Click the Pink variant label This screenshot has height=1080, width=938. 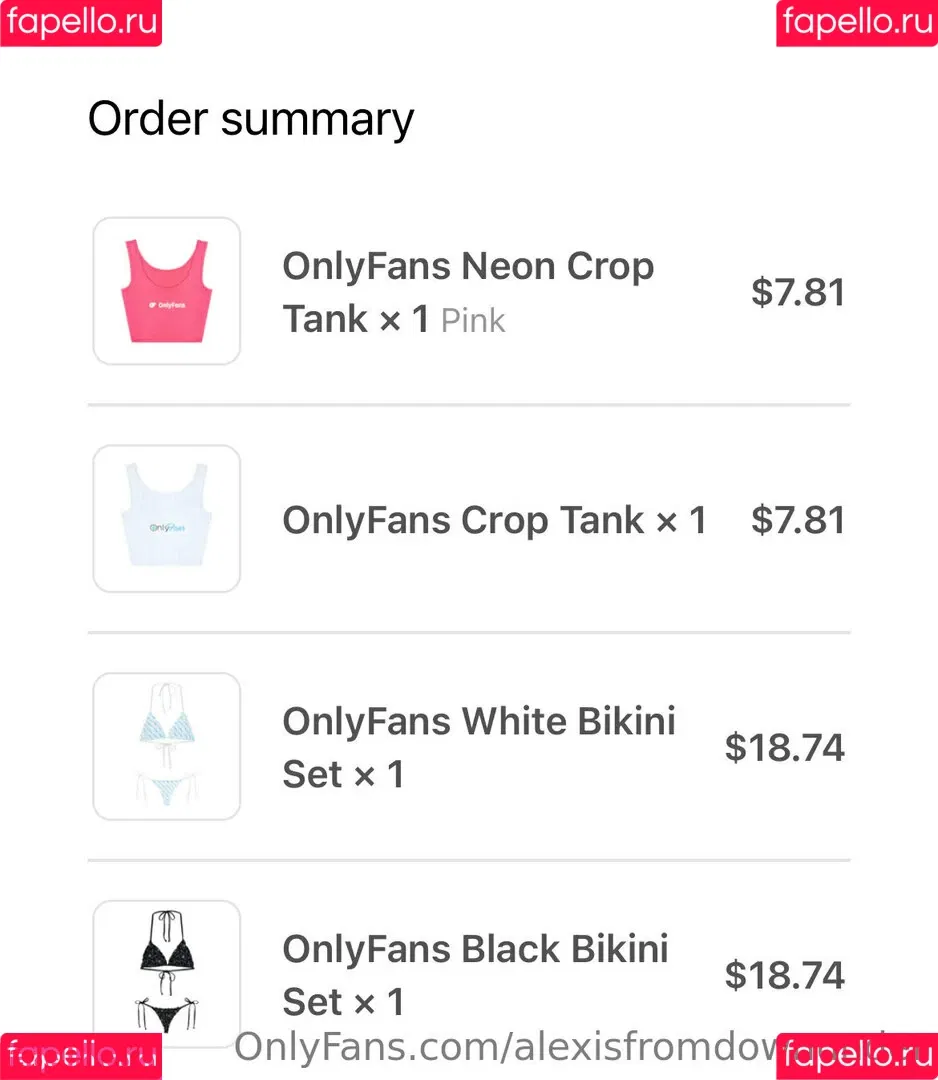pos(473,321)
